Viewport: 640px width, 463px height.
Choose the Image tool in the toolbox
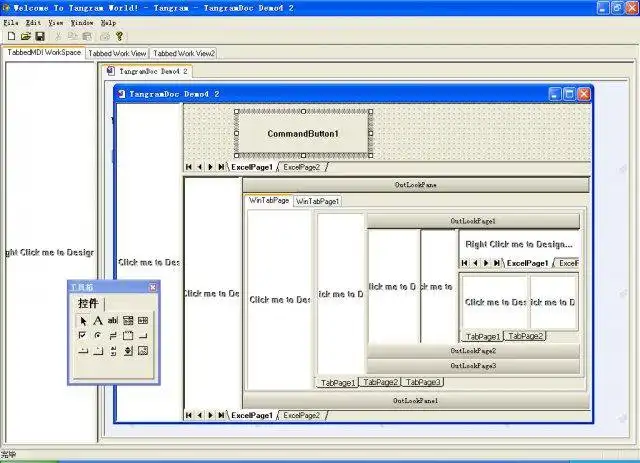(143, 351)
